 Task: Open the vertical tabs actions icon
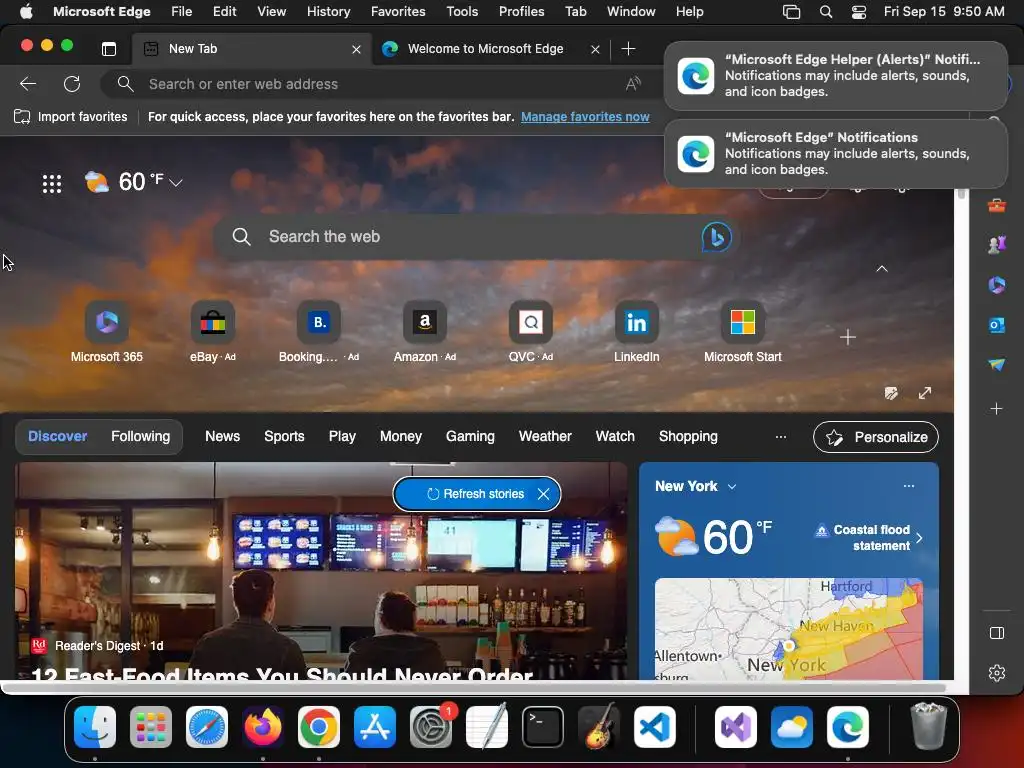point(109,49)
